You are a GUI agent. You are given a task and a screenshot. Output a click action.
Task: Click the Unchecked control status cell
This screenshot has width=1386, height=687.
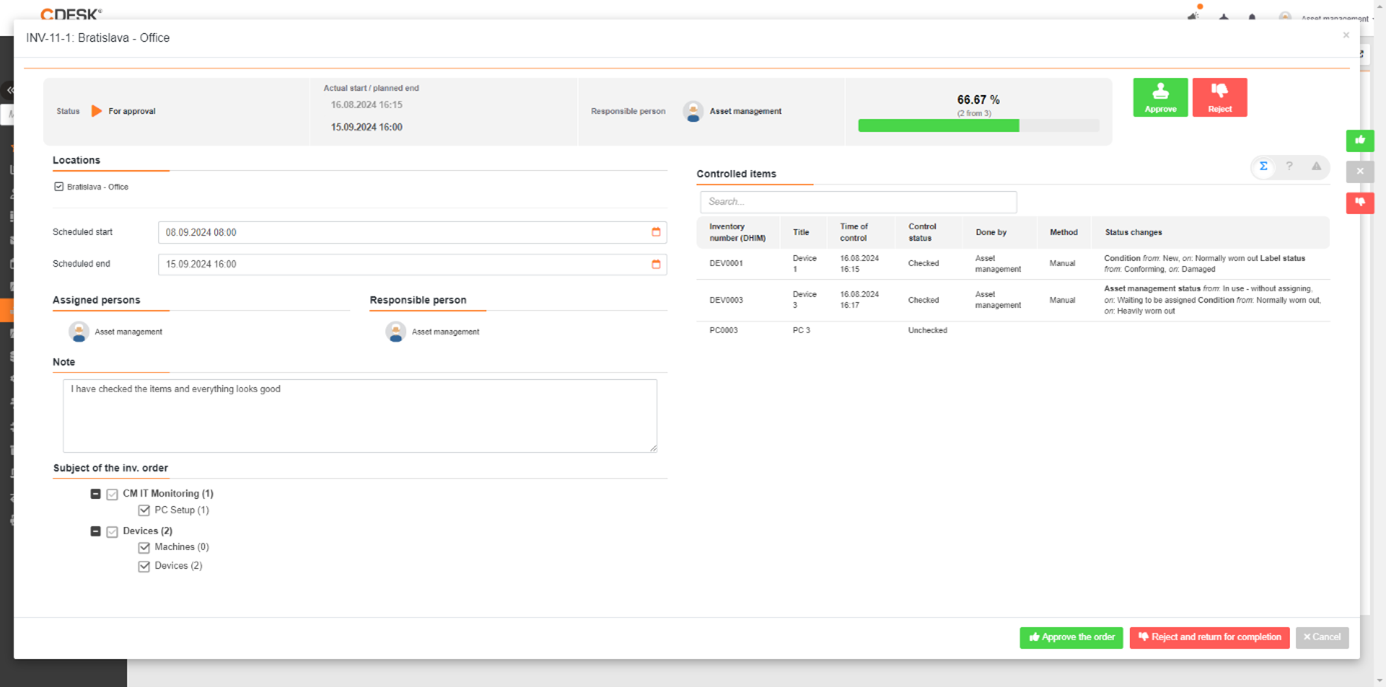pyautogui.click(x=927, y=330)
